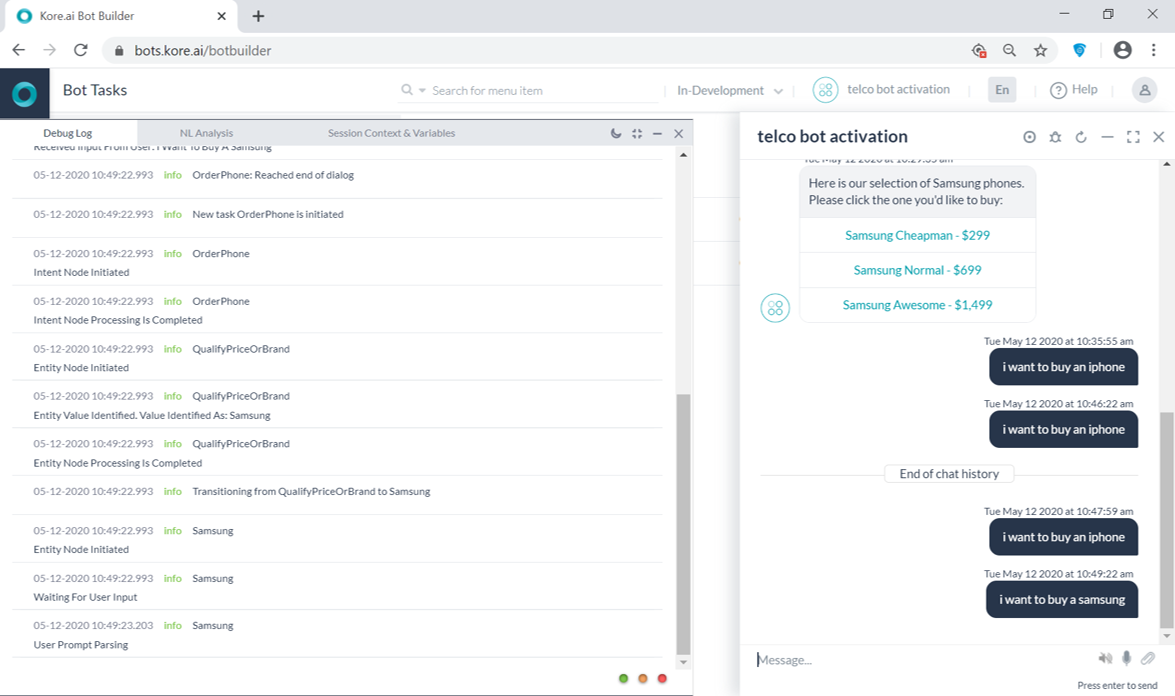The image size is (1175, 696).
Task: Click the green status dot
Action: coord(623,679)
